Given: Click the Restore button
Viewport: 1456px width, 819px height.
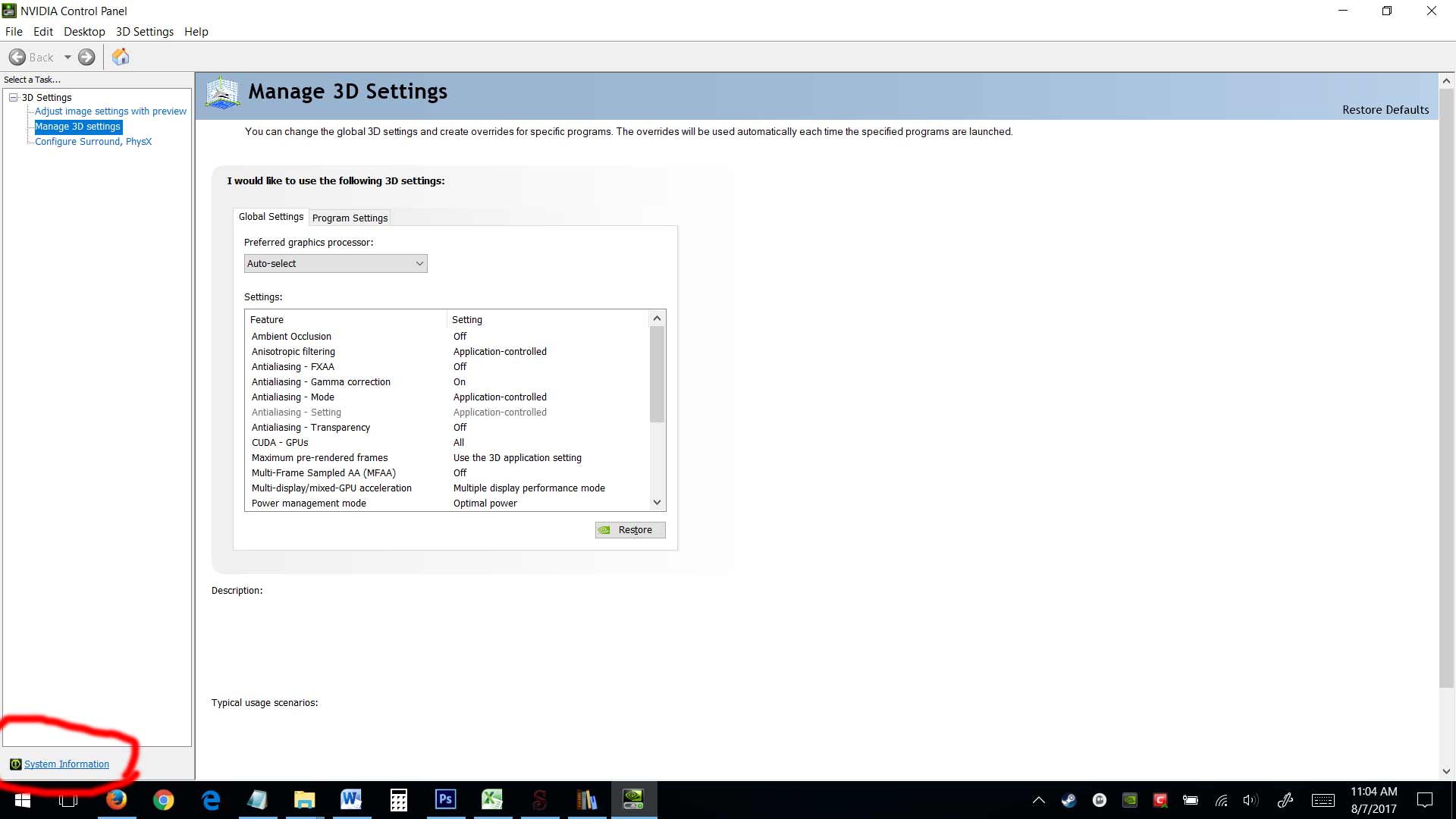Looking at the screenshot, I should pyautogui.click(x=630, y=530).
